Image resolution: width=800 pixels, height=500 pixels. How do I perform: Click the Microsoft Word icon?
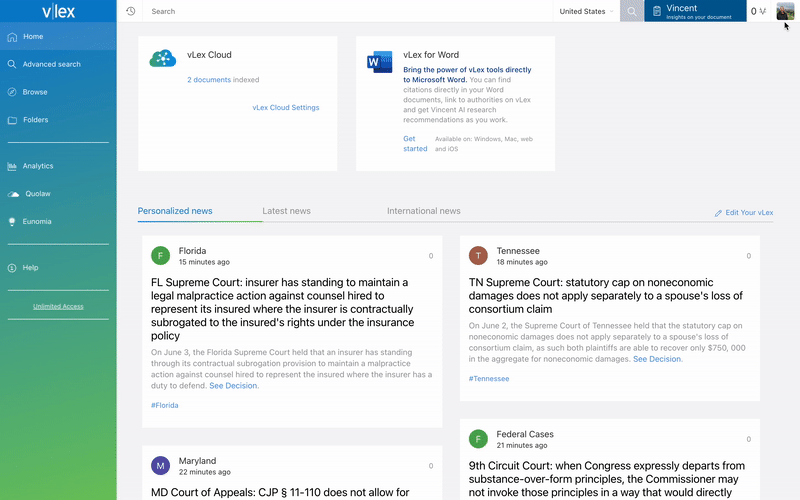[x=380, y=62]
